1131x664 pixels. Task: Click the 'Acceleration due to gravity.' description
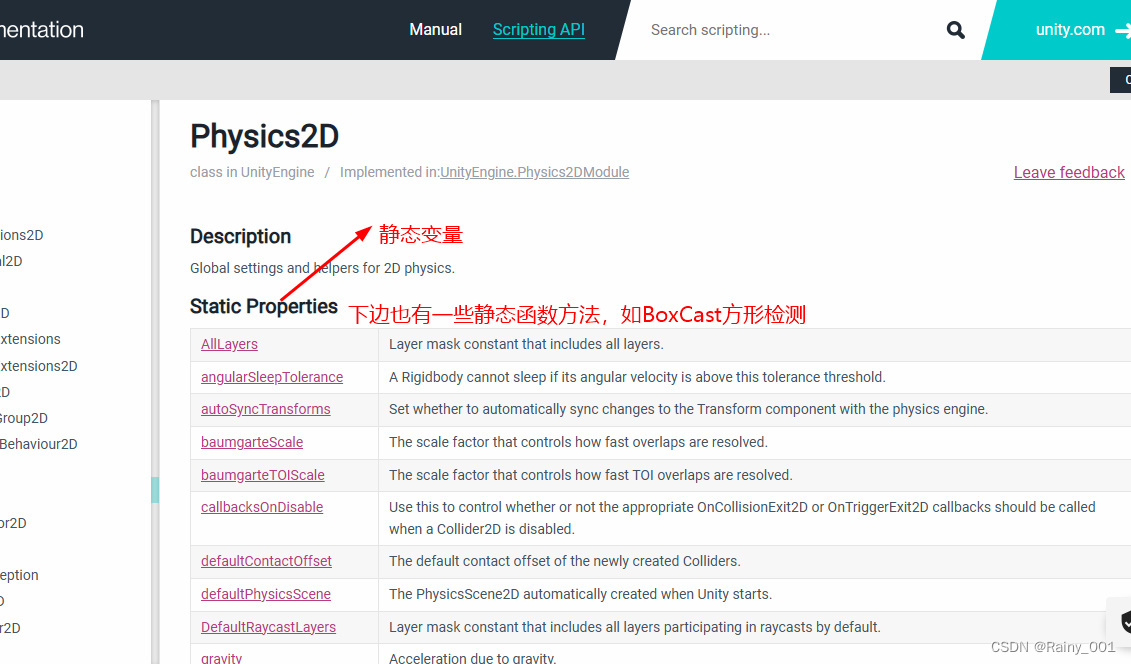point(472,658)
